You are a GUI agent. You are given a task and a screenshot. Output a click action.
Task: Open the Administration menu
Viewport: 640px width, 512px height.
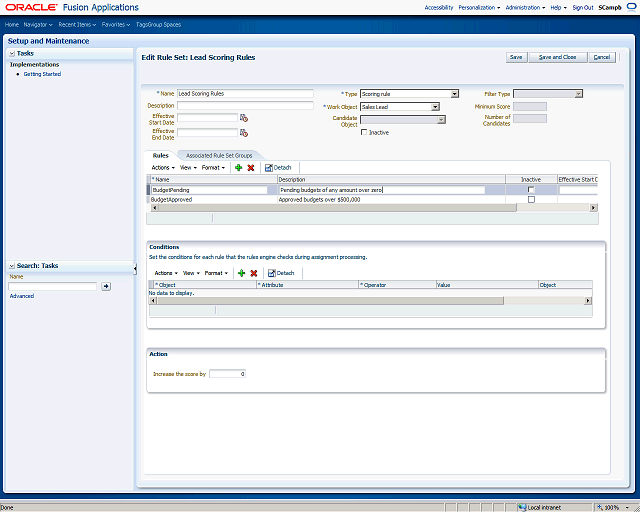click(525, 7)
